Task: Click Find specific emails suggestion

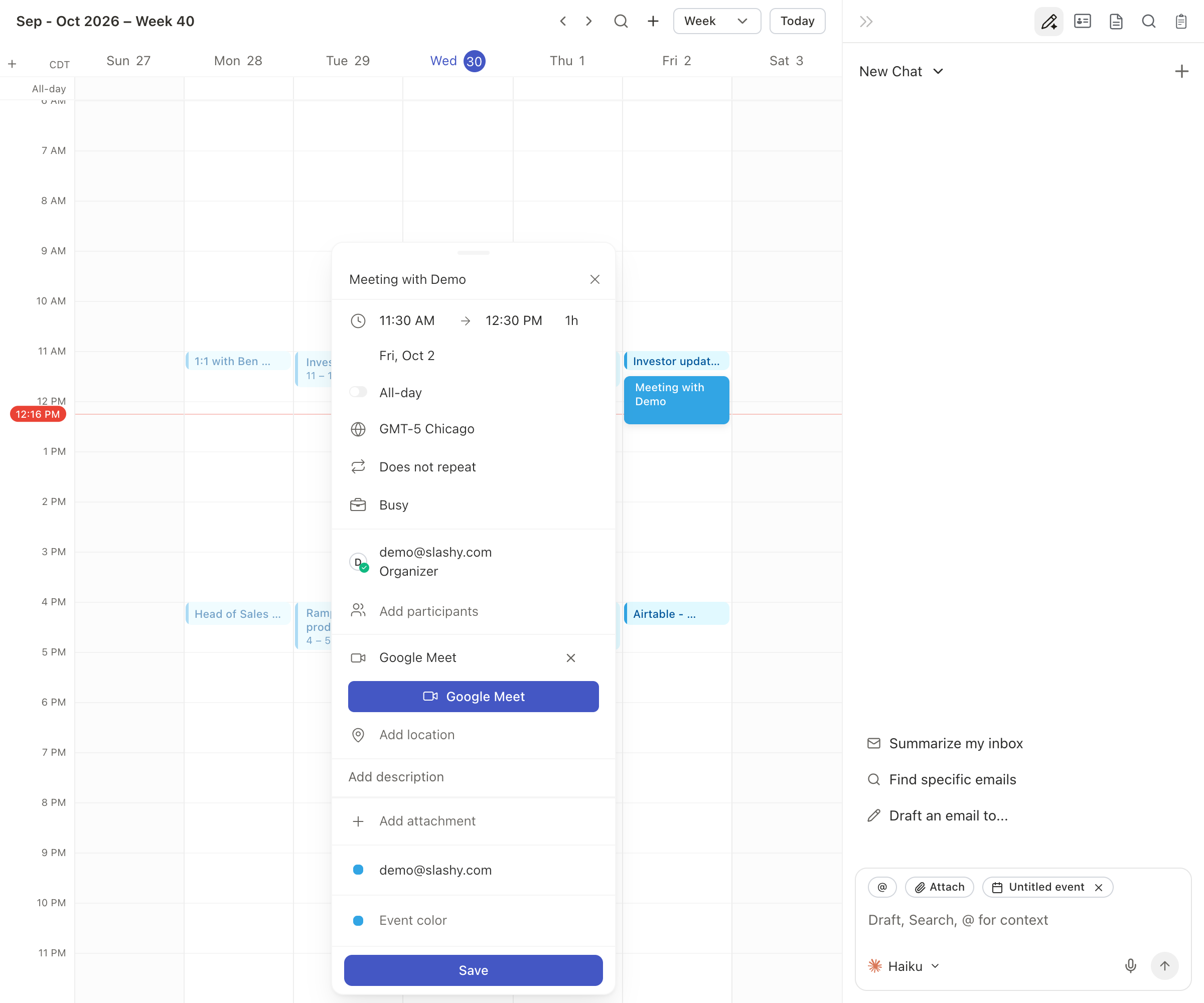Action: coord(942,779)
